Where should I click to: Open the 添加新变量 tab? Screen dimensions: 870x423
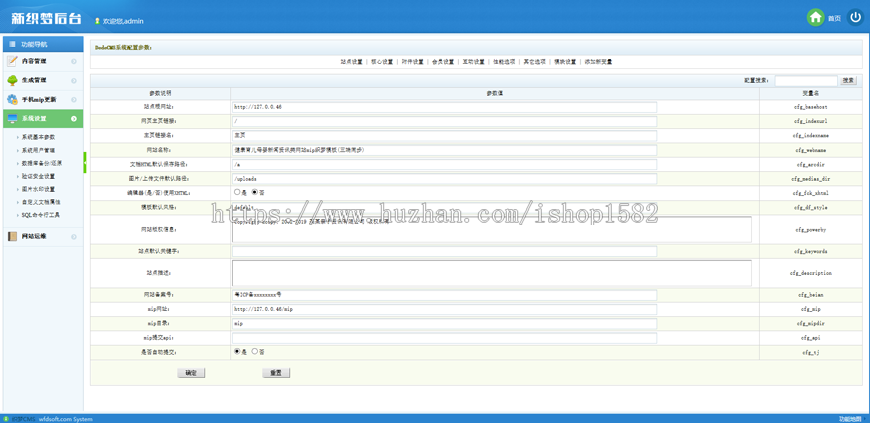[x=598, y=62]
